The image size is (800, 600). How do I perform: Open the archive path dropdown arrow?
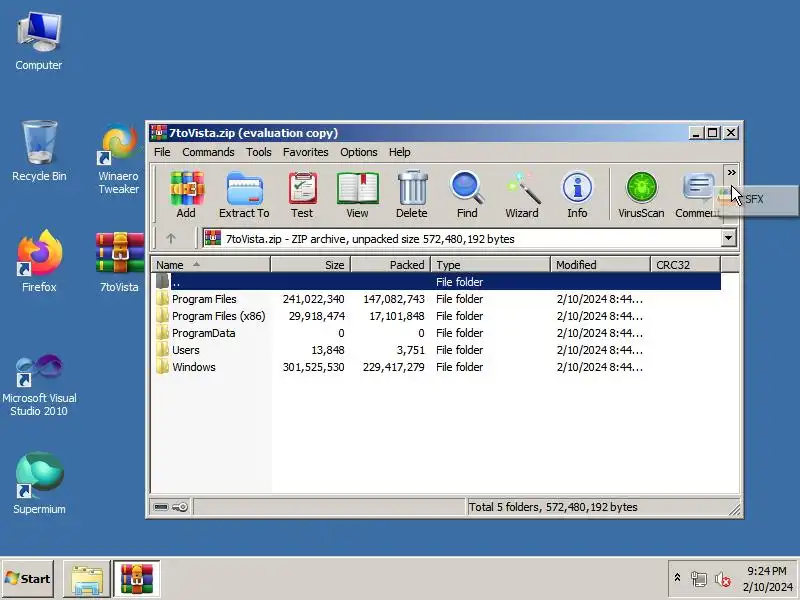(729, 238)
